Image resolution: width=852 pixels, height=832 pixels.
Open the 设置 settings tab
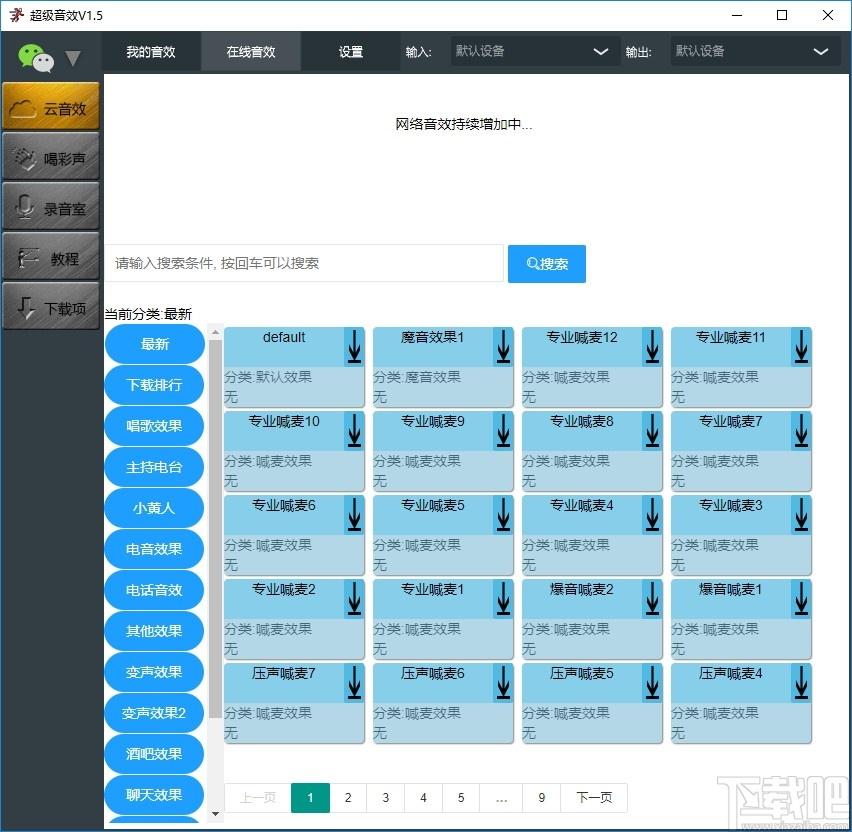(351, 52)
